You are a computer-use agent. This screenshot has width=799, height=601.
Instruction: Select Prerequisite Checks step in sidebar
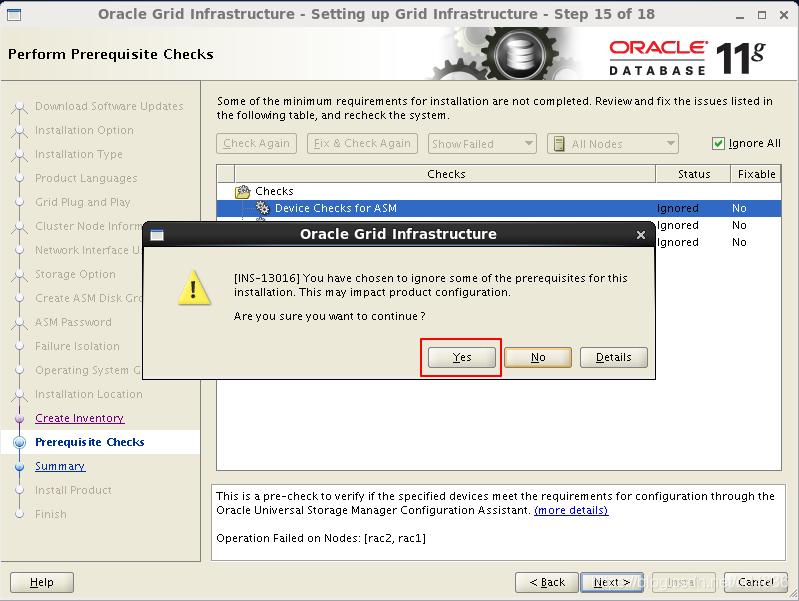90,442
